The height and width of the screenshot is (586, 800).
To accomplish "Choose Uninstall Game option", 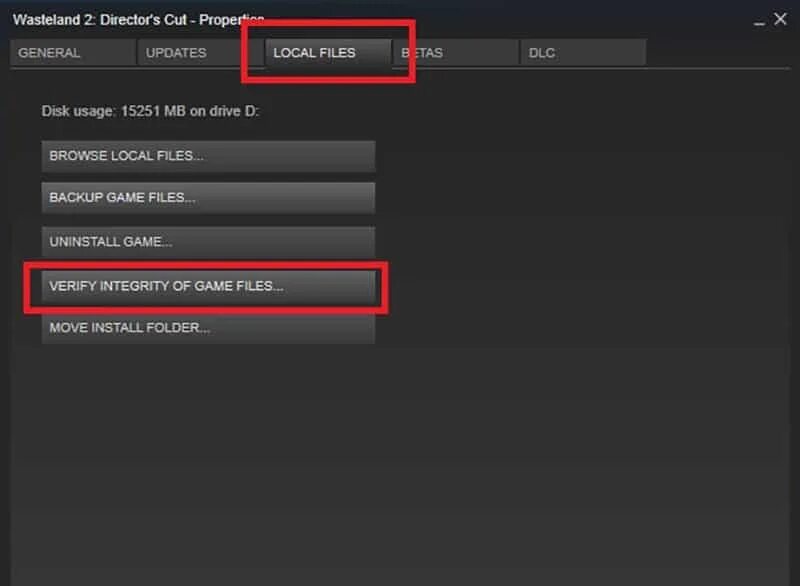I will 208,242.
